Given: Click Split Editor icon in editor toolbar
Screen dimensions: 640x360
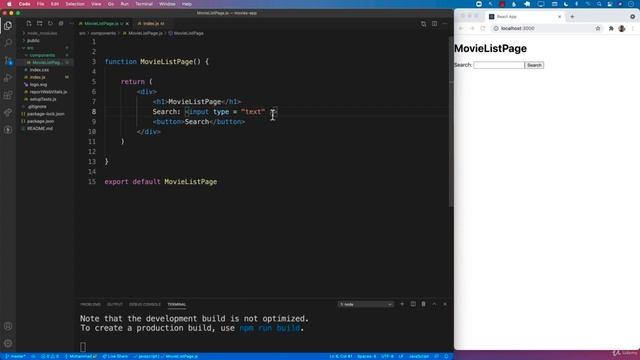Looking at the screenshot, I should click(434, 24).
